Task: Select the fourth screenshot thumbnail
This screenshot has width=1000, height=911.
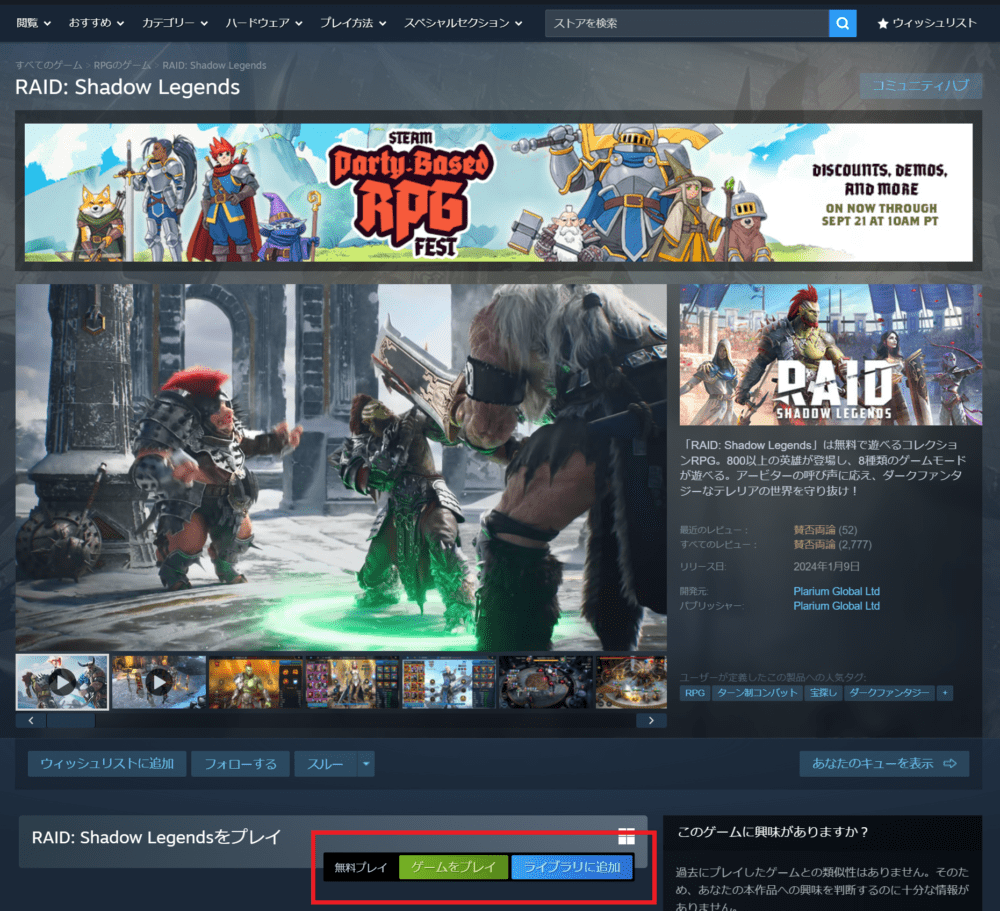Action: (x=352, y=682)
